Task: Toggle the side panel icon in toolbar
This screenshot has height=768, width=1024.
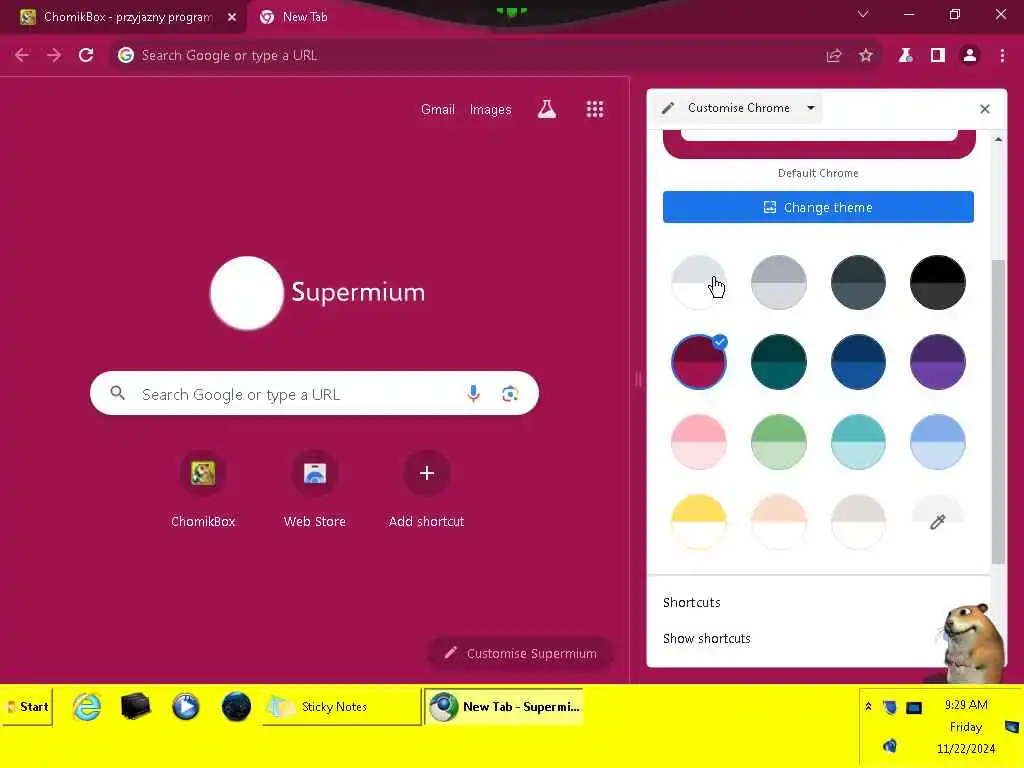Action: 938,56
